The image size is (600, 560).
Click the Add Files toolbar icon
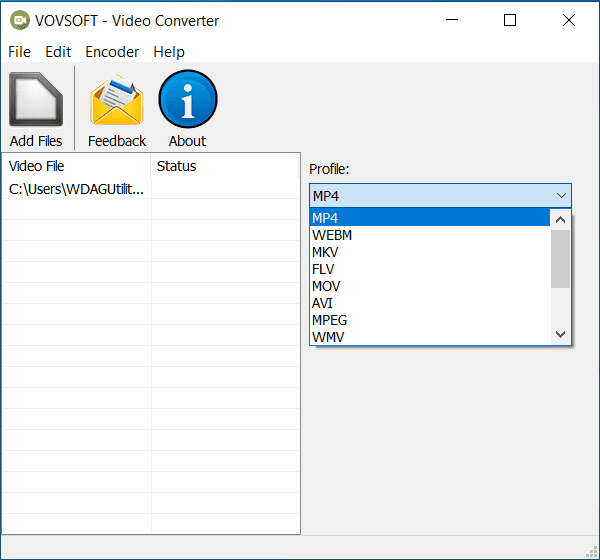36,99
